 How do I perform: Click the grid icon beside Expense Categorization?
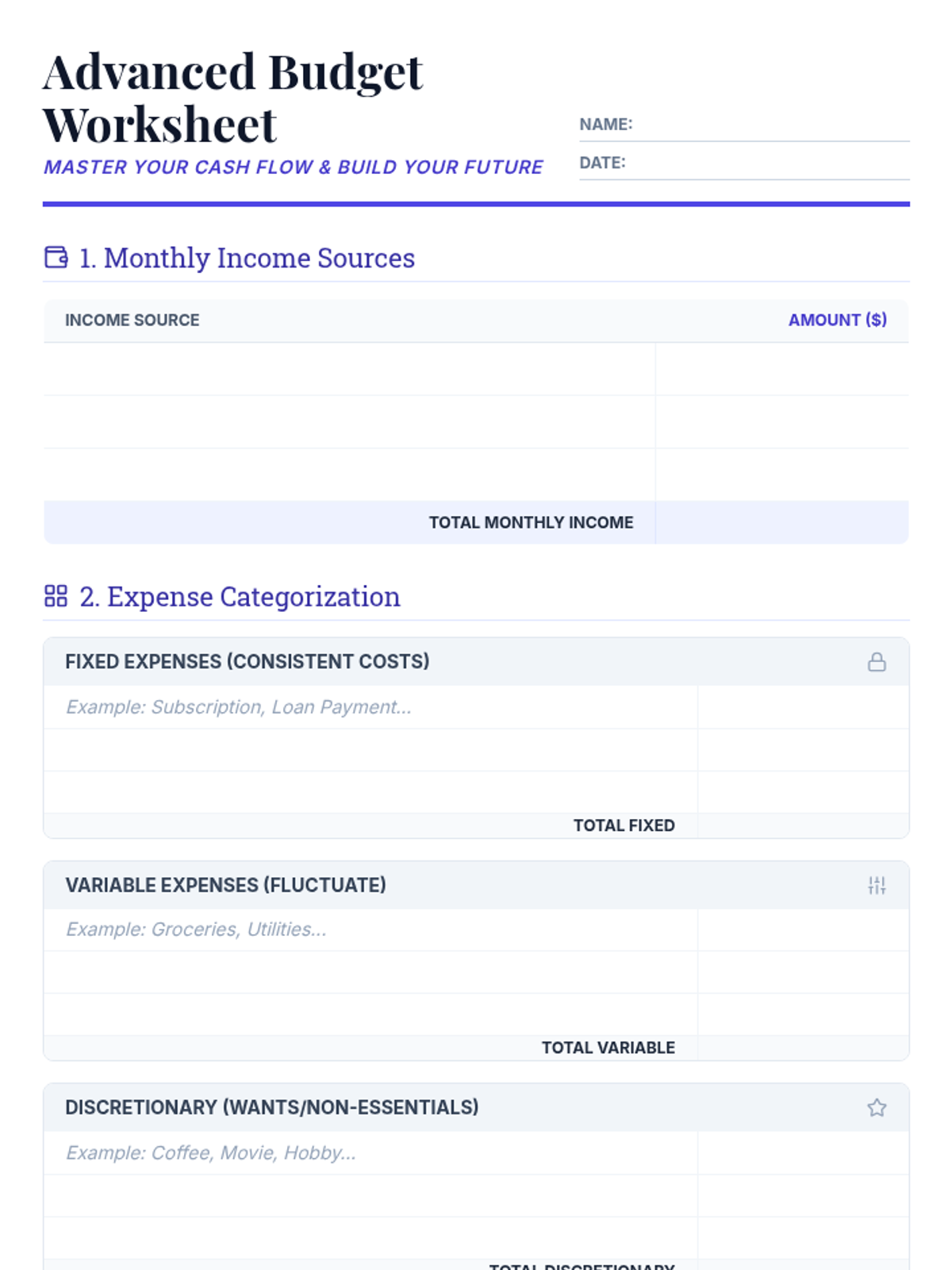56,596
